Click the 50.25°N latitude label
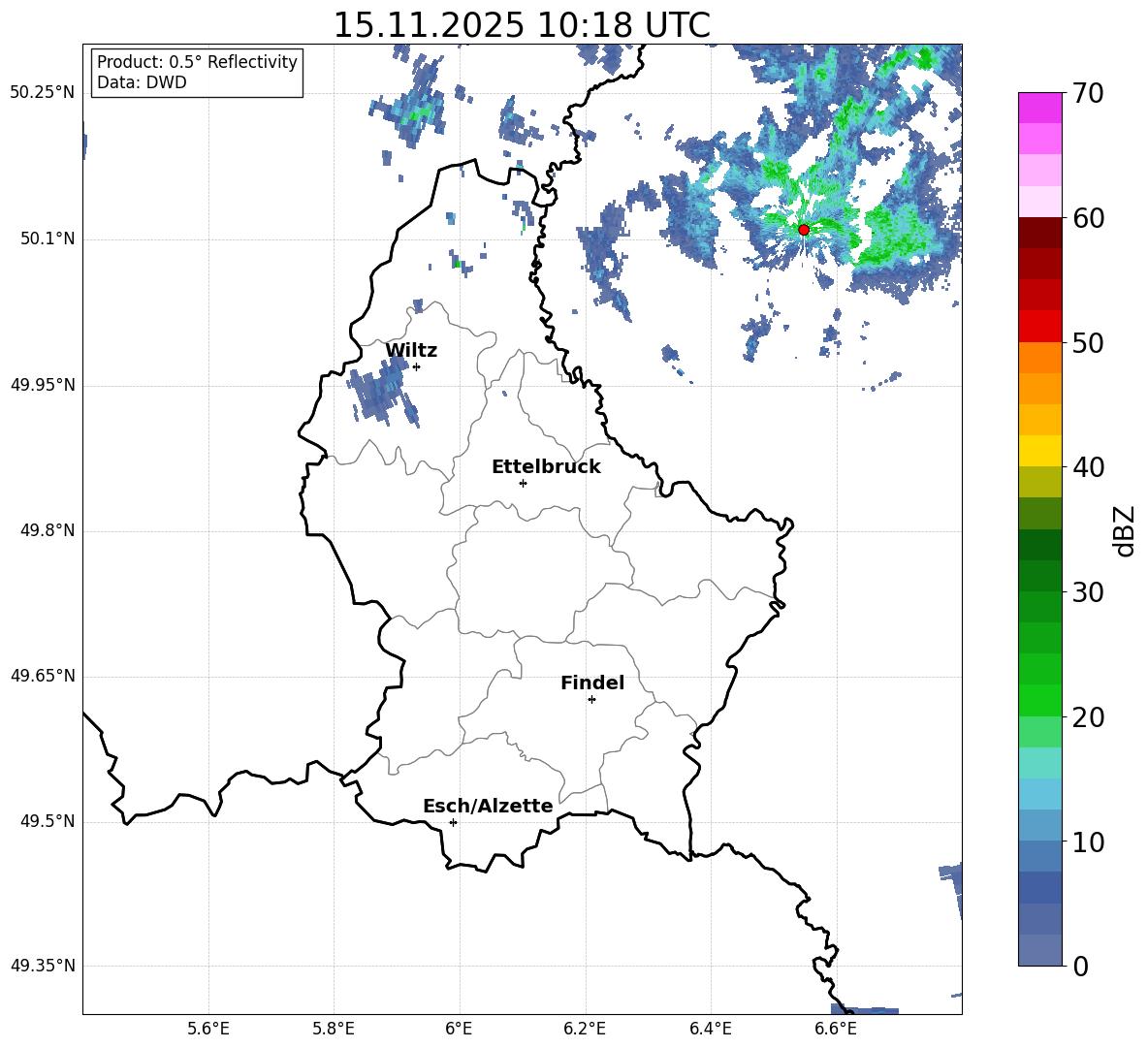 (43, 93)
